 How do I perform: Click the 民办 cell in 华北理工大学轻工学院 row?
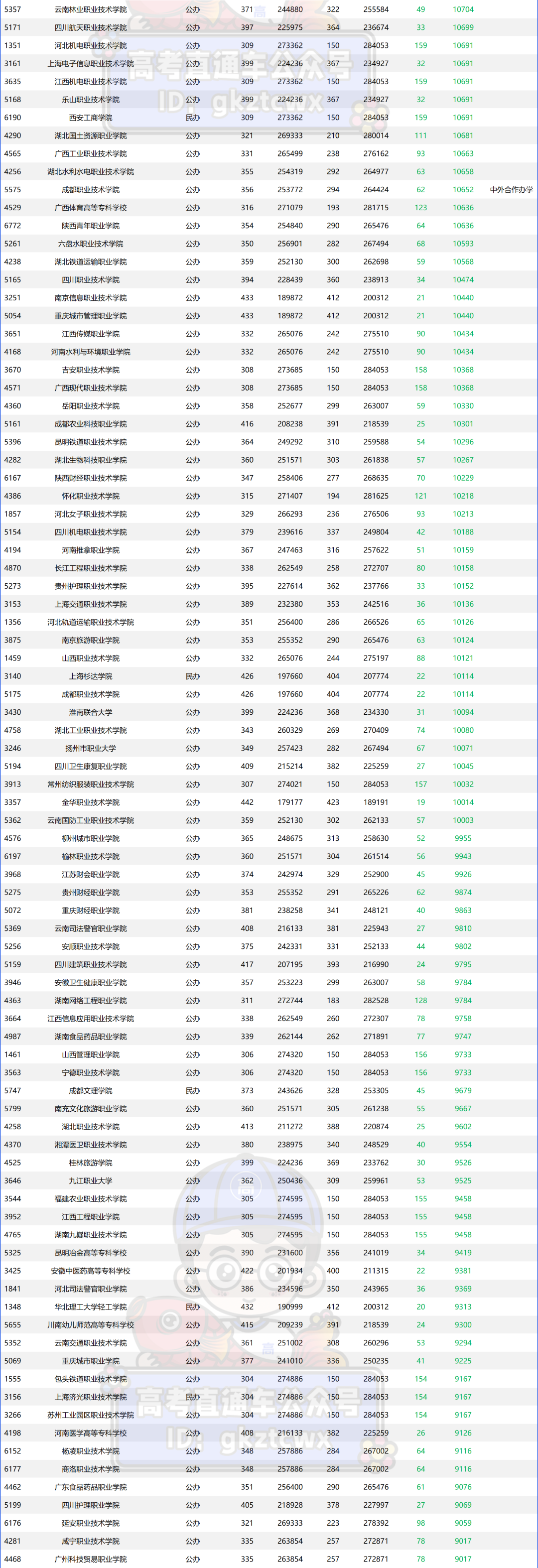tap(192, 1307)
